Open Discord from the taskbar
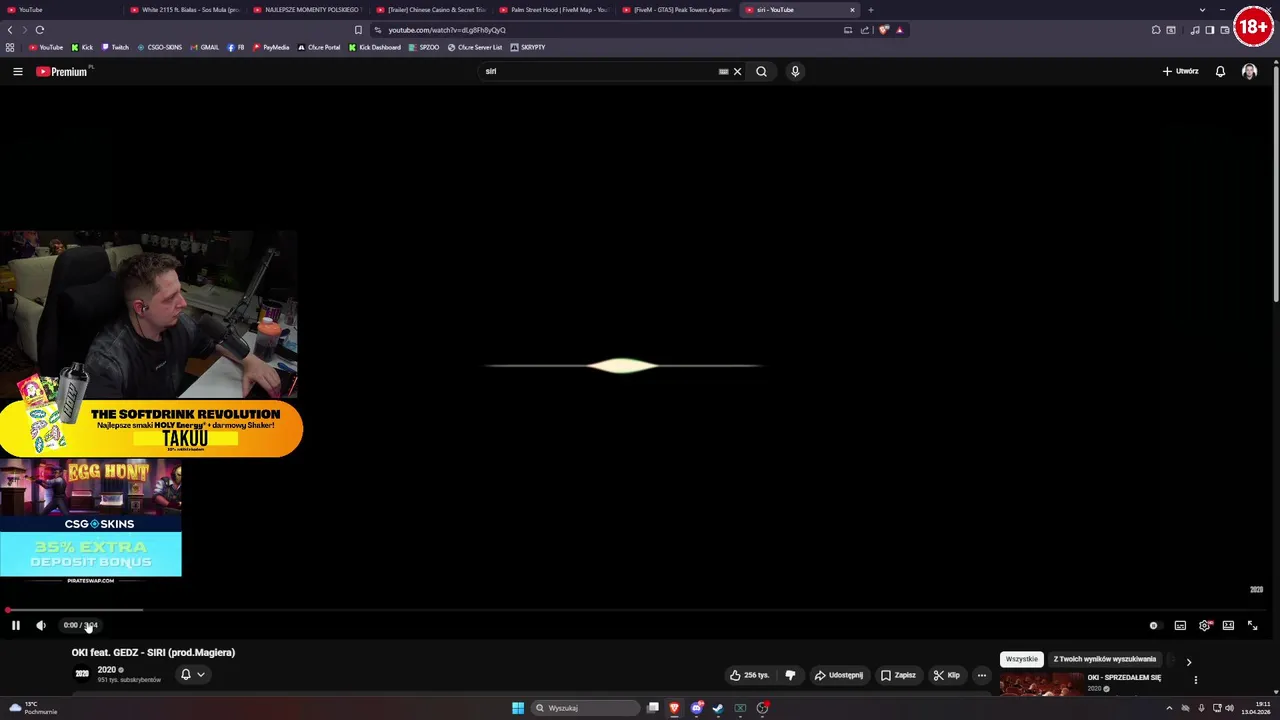Viewport: 1280px width, 720px height. tap(697, 708)
